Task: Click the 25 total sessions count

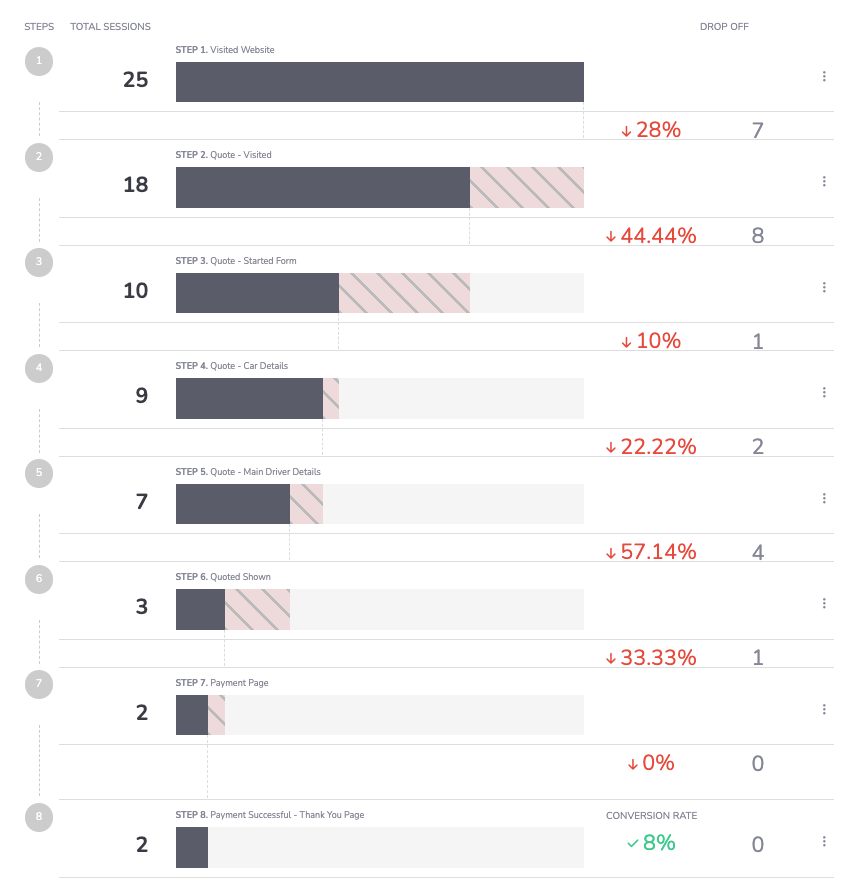Action: pos(136,80)
